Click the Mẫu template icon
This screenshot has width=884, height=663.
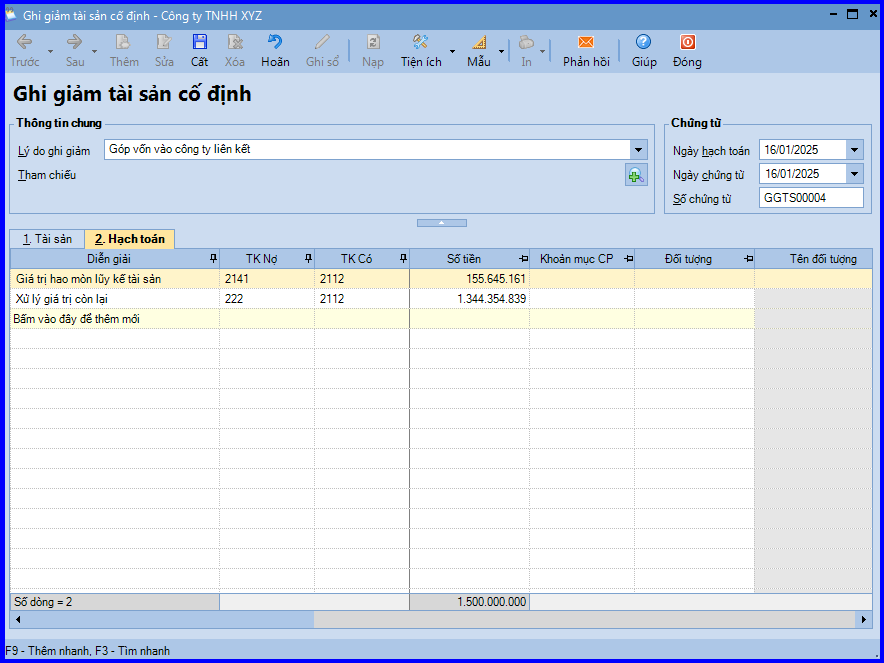point(478,43)
